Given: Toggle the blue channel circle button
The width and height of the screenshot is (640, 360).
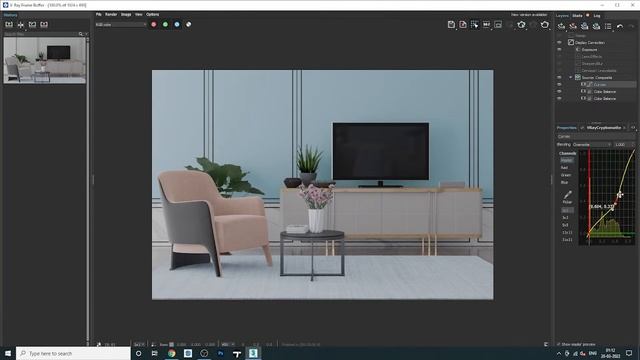Looking at the screenshot, I should (177, 24).
